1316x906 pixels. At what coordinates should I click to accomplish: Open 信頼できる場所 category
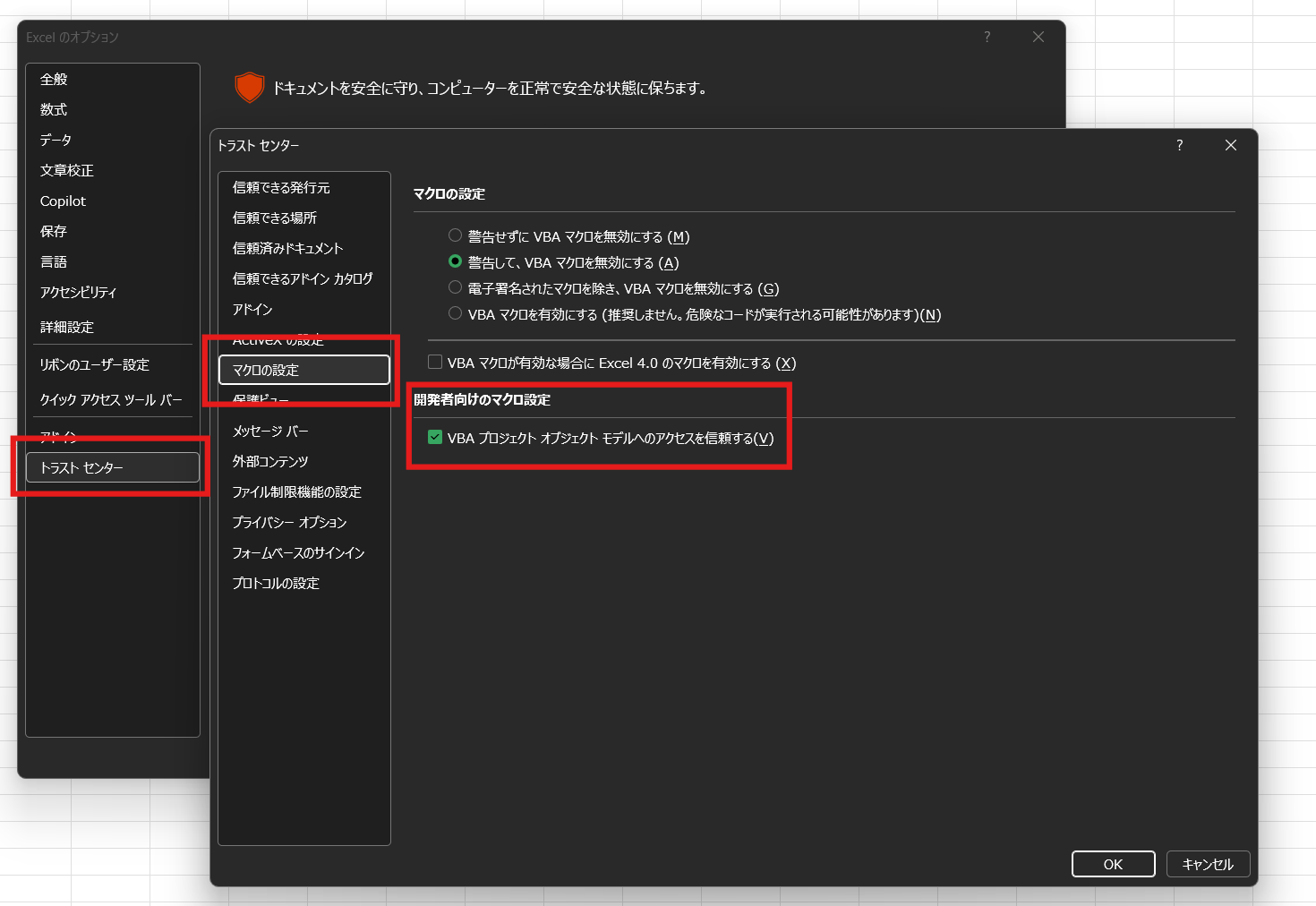click(304, 218)
